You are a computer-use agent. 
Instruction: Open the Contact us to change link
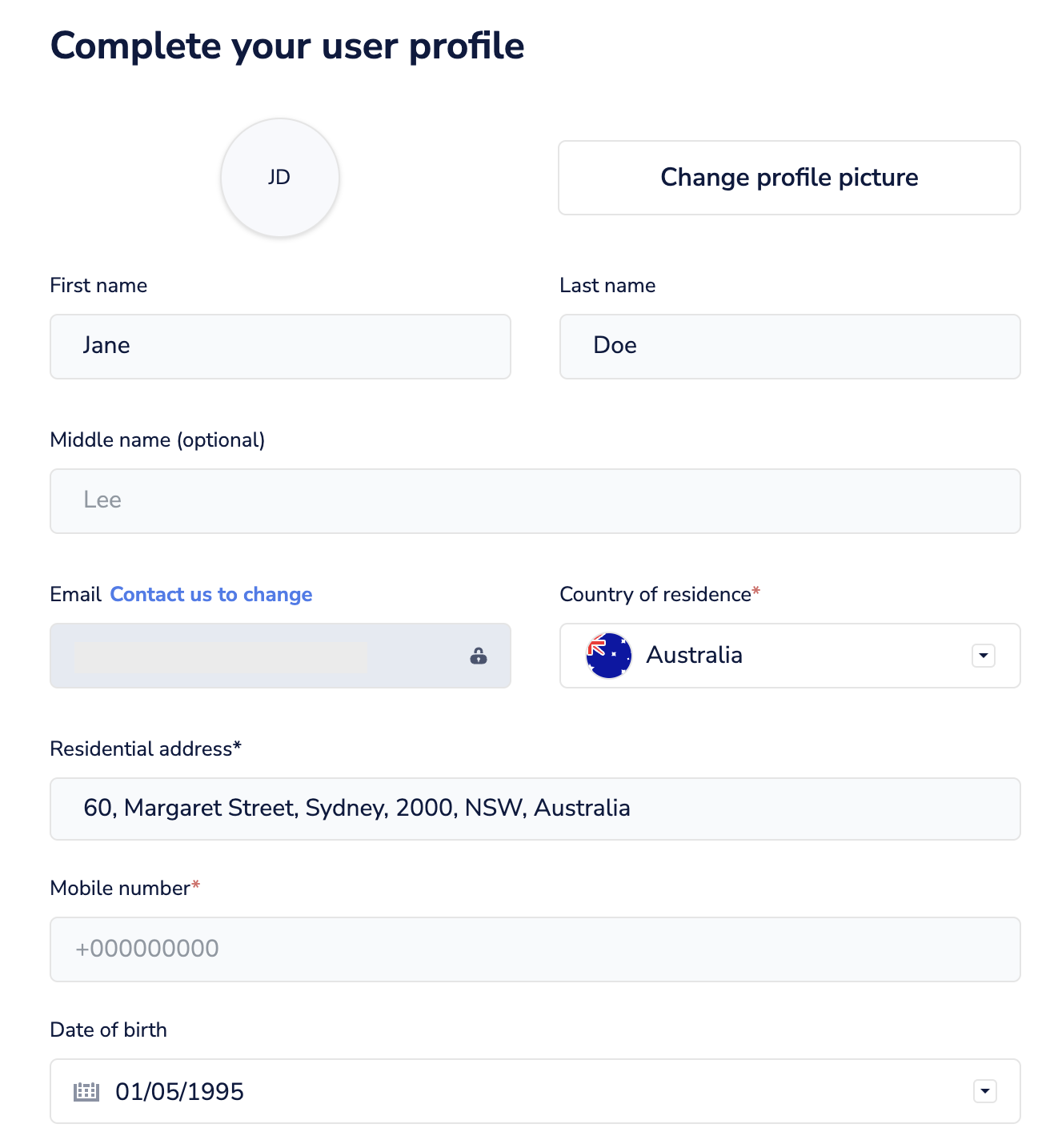(211, 594)
